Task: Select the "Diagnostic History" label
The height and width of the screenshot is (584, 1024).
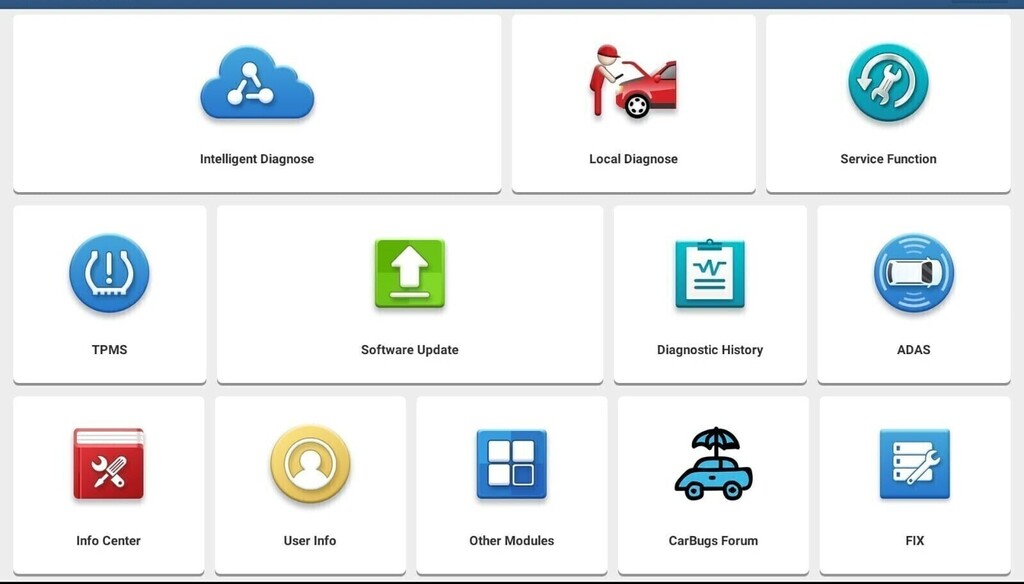Action: tap(710, 349)
